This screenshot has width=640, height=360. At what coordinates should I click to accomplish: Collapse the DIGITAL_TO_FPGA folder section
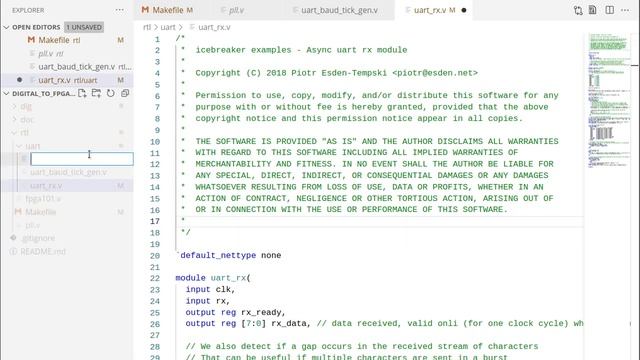click(x=6, y=93)
